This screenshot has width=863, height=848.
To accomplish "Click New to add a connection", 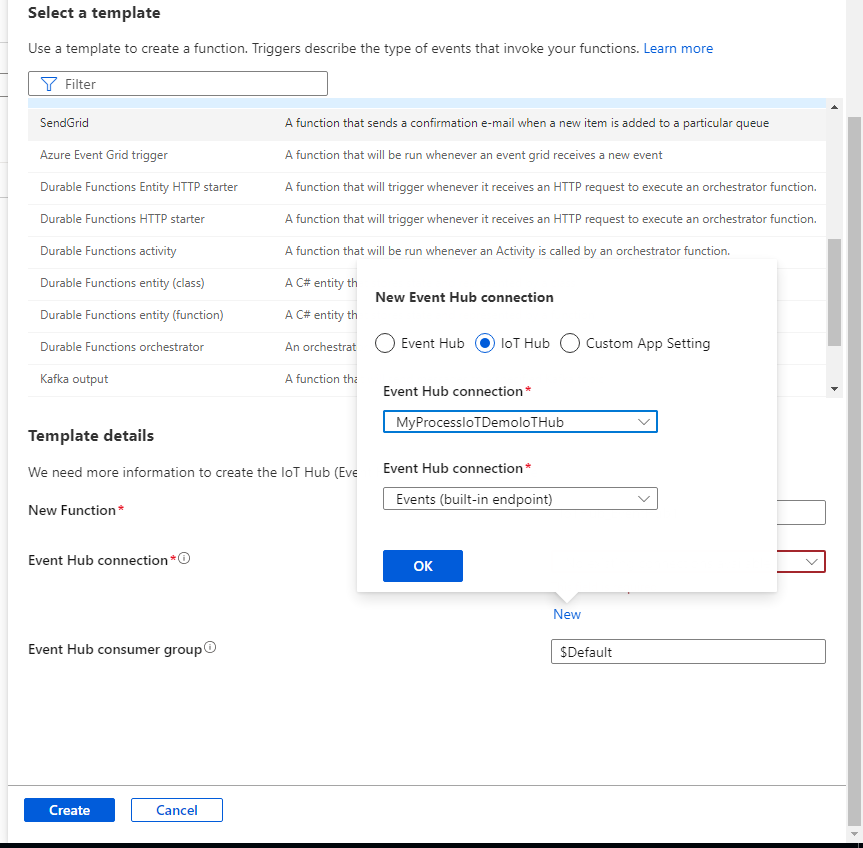I will [x=566, y=614].
